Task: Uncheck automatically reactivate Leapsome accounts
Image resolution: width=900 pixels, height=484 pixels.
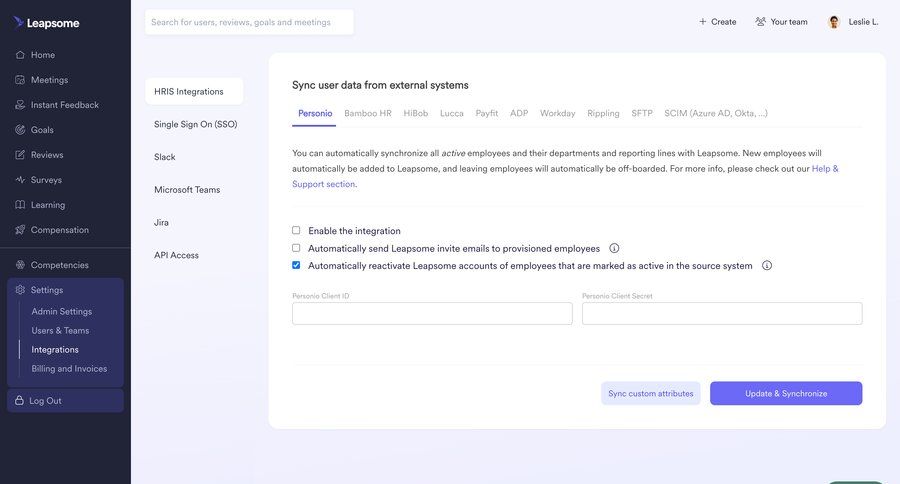Action: pyautogui.click(x=296, y=265)
